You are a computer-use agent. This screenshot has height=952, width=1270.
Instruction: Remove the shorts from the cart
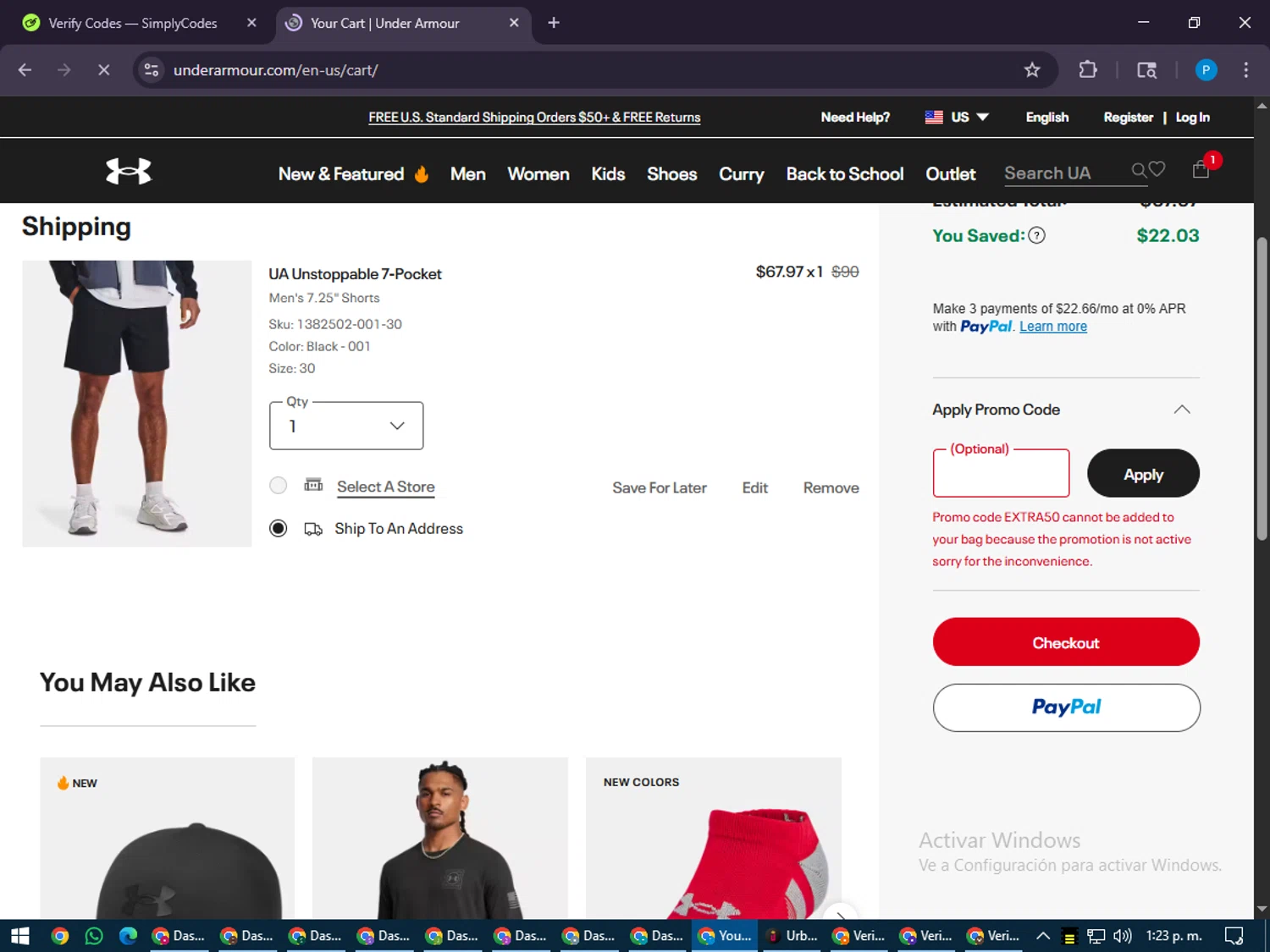coord(831,488)
